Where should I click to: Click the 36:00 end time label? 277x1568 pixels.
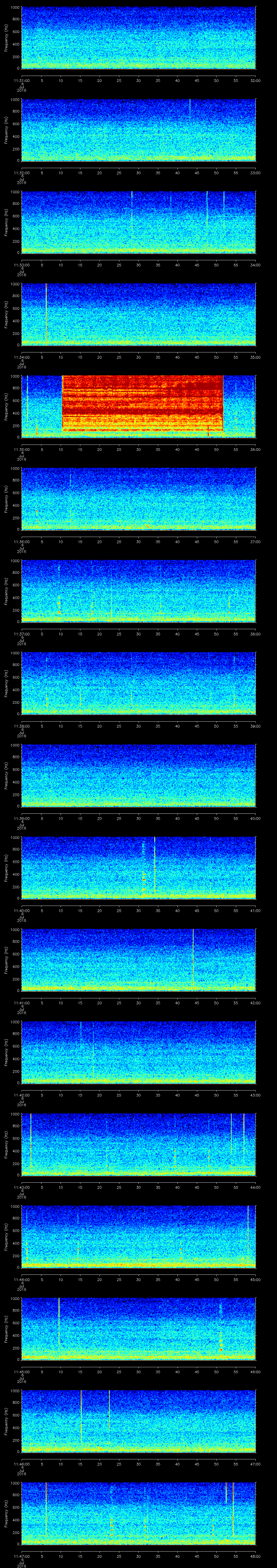[255, 449]
